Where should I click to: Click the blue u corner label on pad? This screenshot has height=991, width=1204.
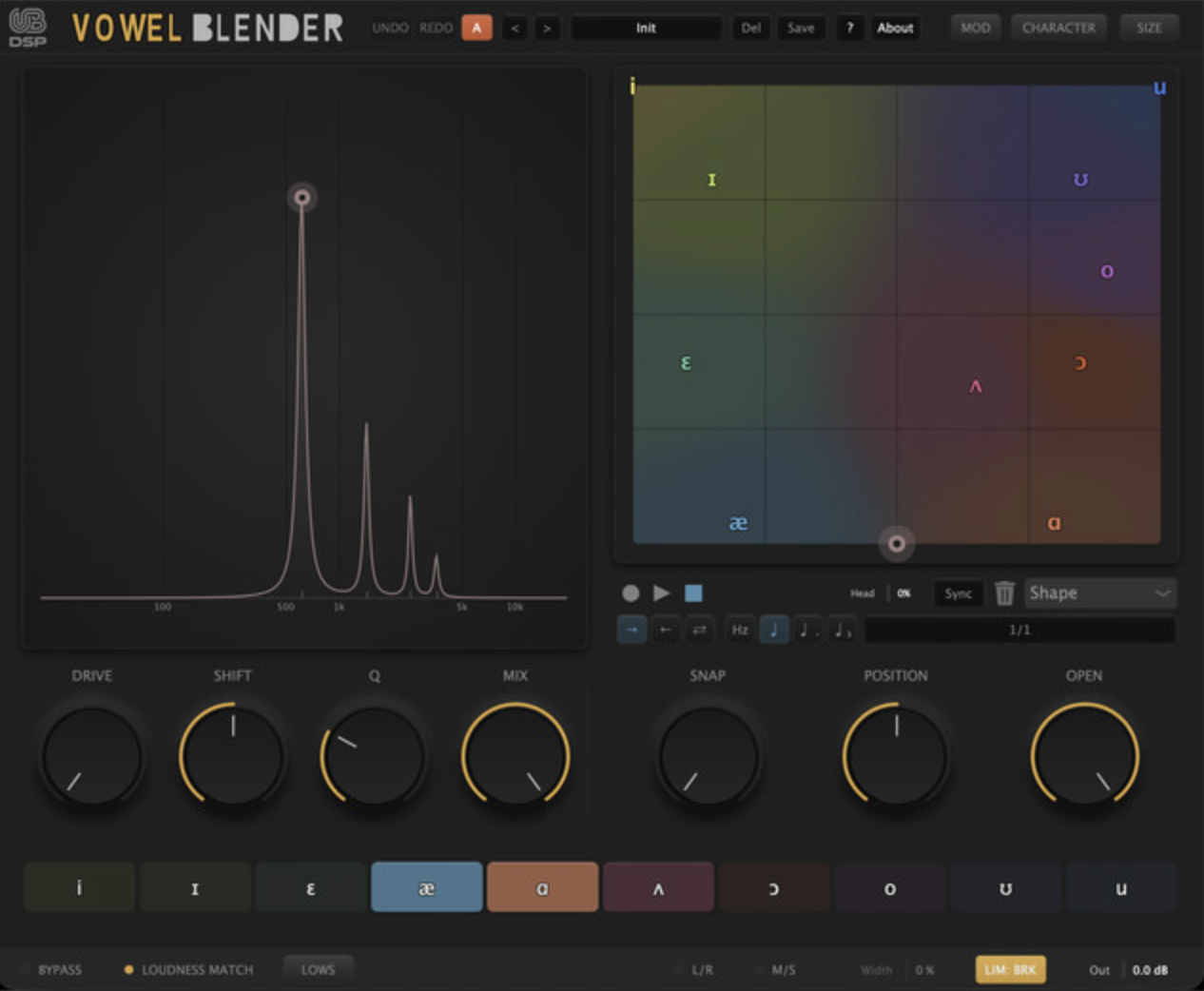(x=1159, y=87)
